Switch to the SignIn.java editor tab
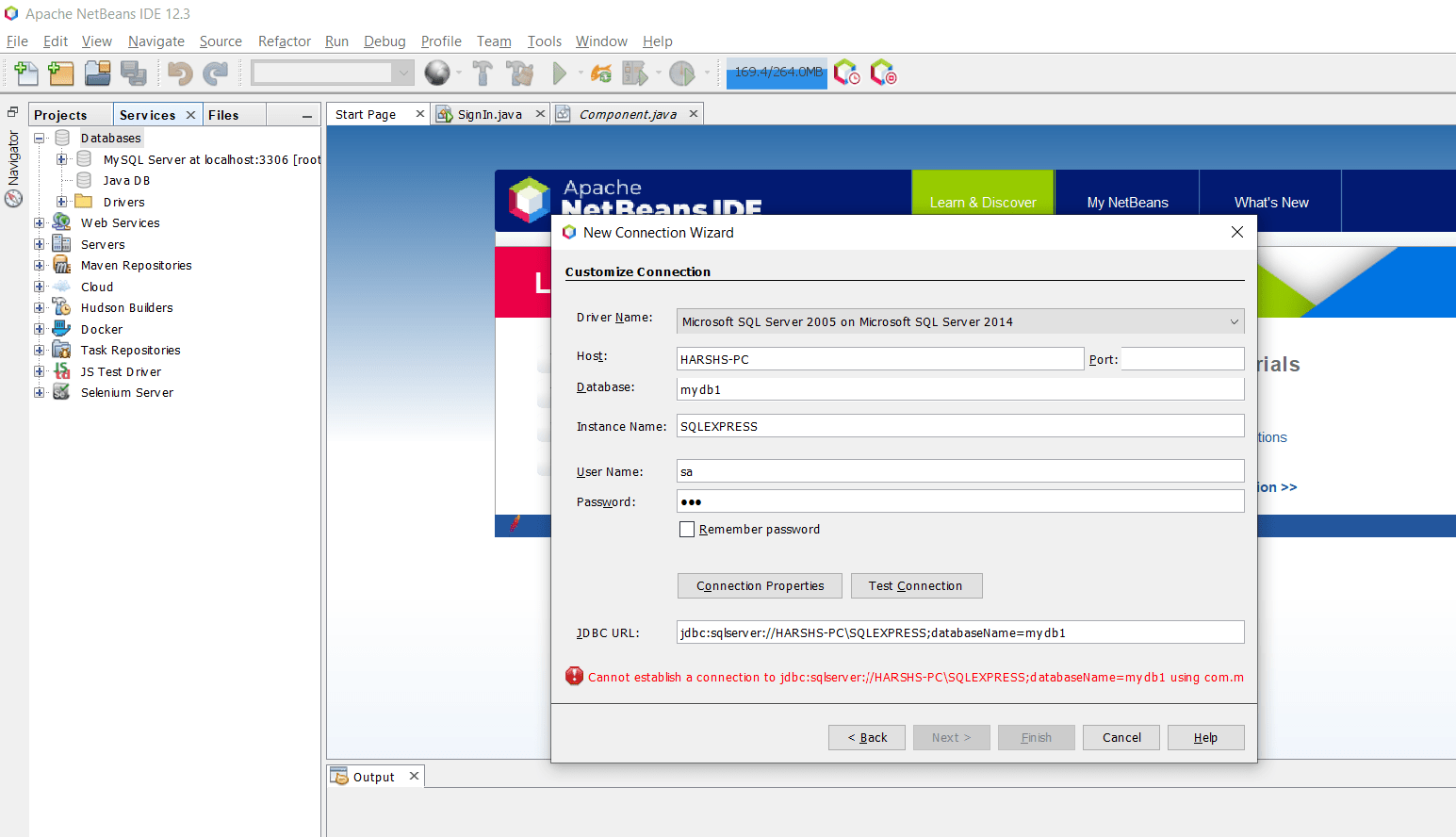Screen dimensions: 1456x837 490,114
